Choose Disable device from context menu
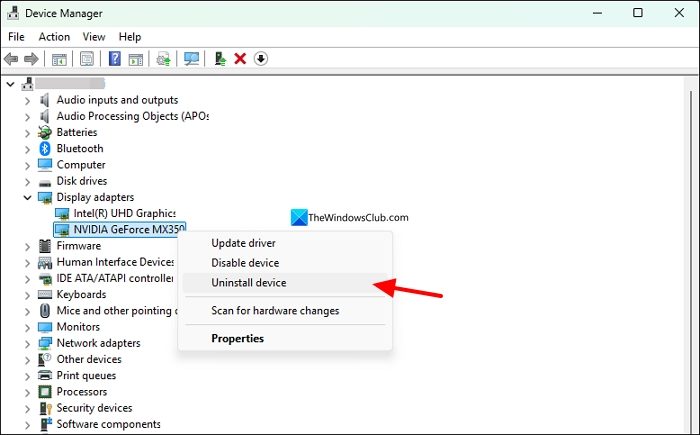The height and width of the screenshot is (435, 700). click(x=285, y=263)
